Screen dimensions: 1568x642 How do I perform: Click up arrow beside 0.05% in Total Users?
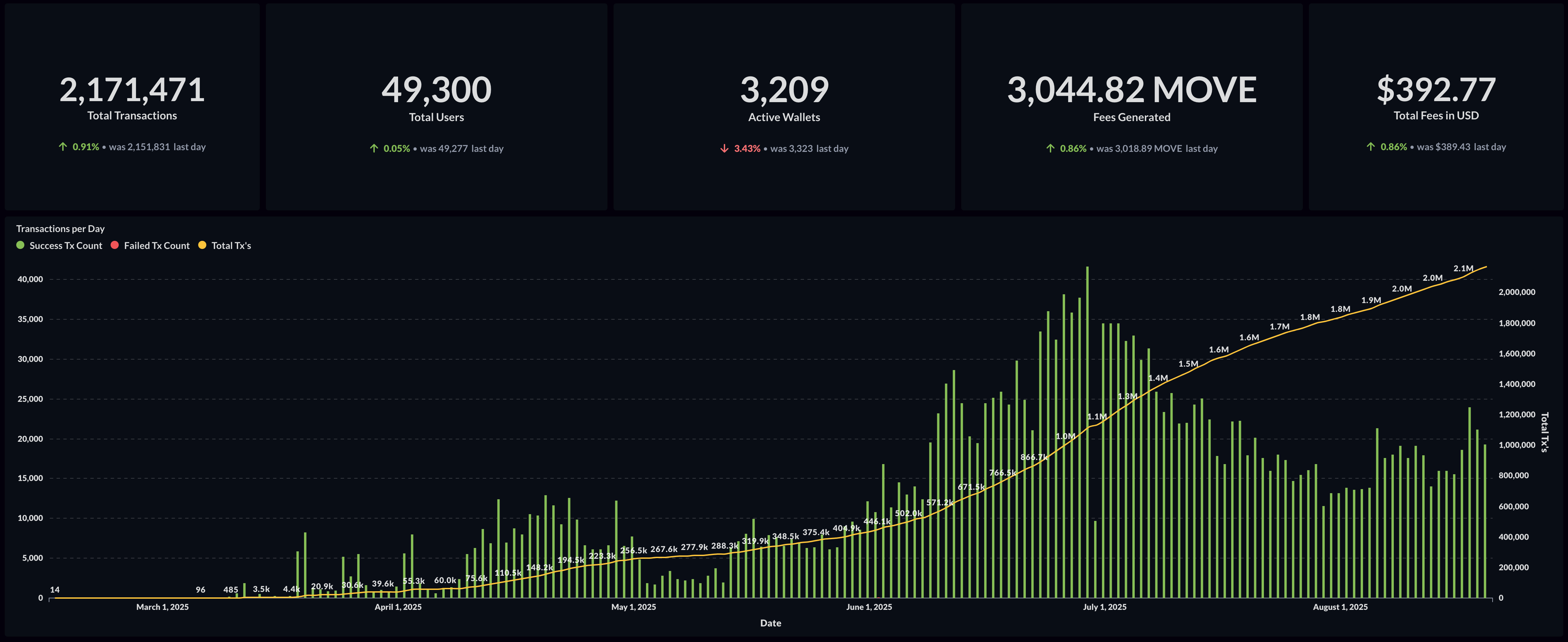click(374, 148)
